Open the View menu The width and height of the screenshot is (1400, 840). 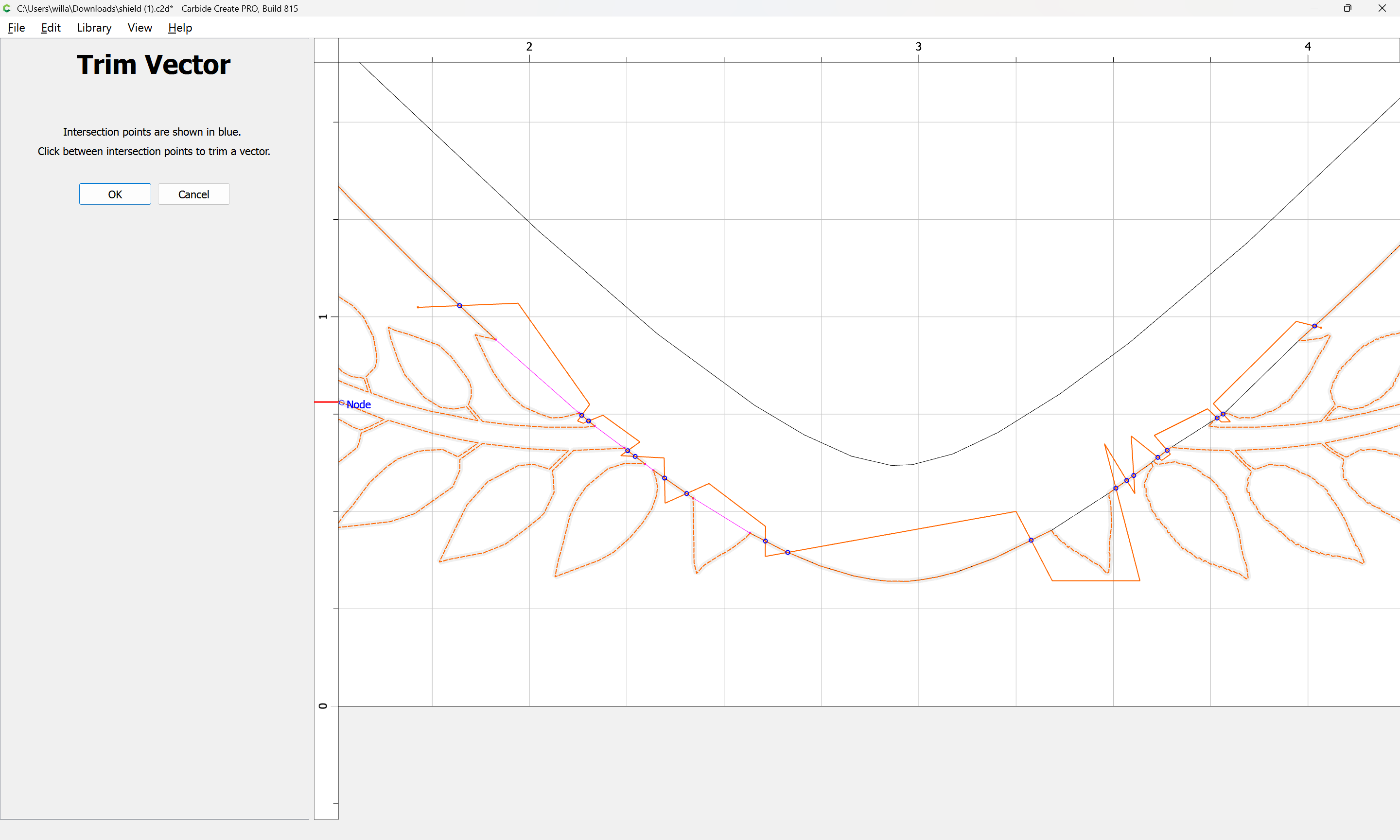[x=140, y=28]
